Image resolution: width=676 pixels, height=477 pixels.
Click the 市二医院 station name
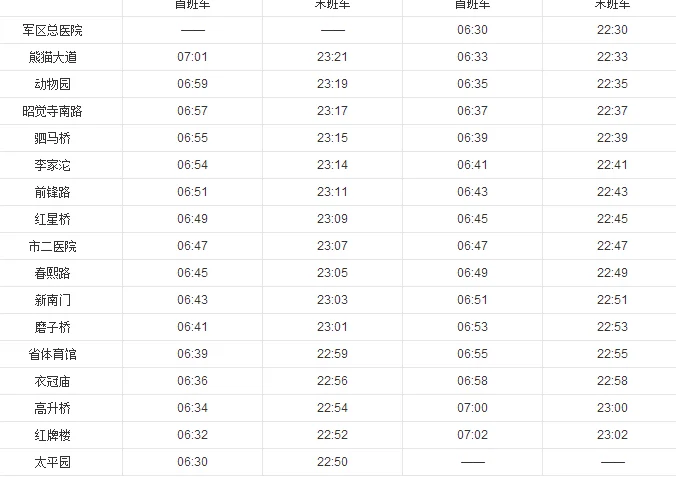(53, 246)
